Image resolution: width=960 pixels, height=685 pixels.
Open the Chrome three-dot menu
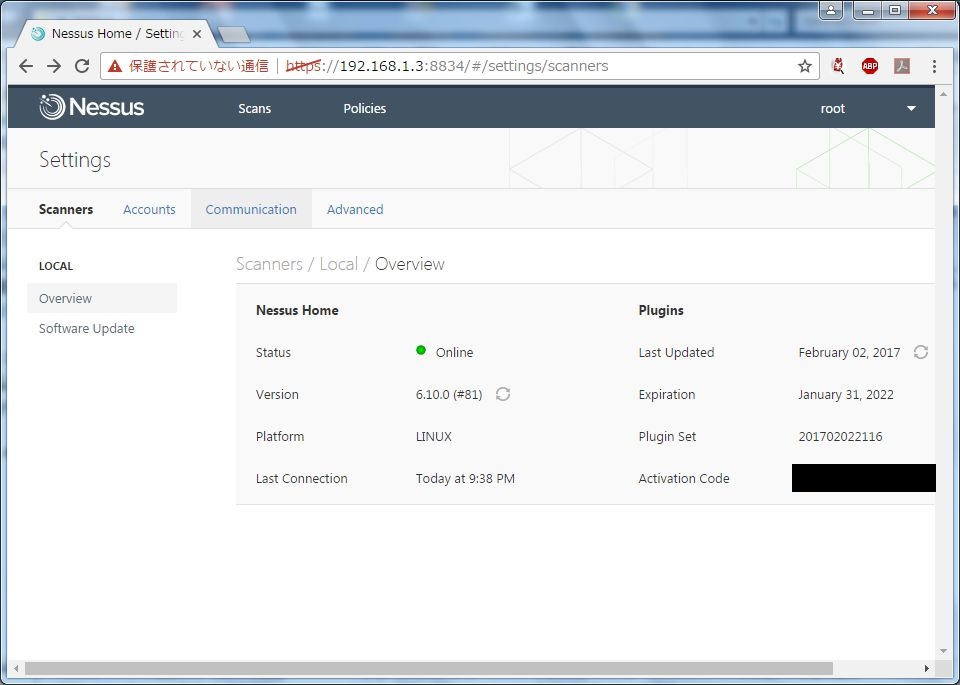(x=934, y=66)
